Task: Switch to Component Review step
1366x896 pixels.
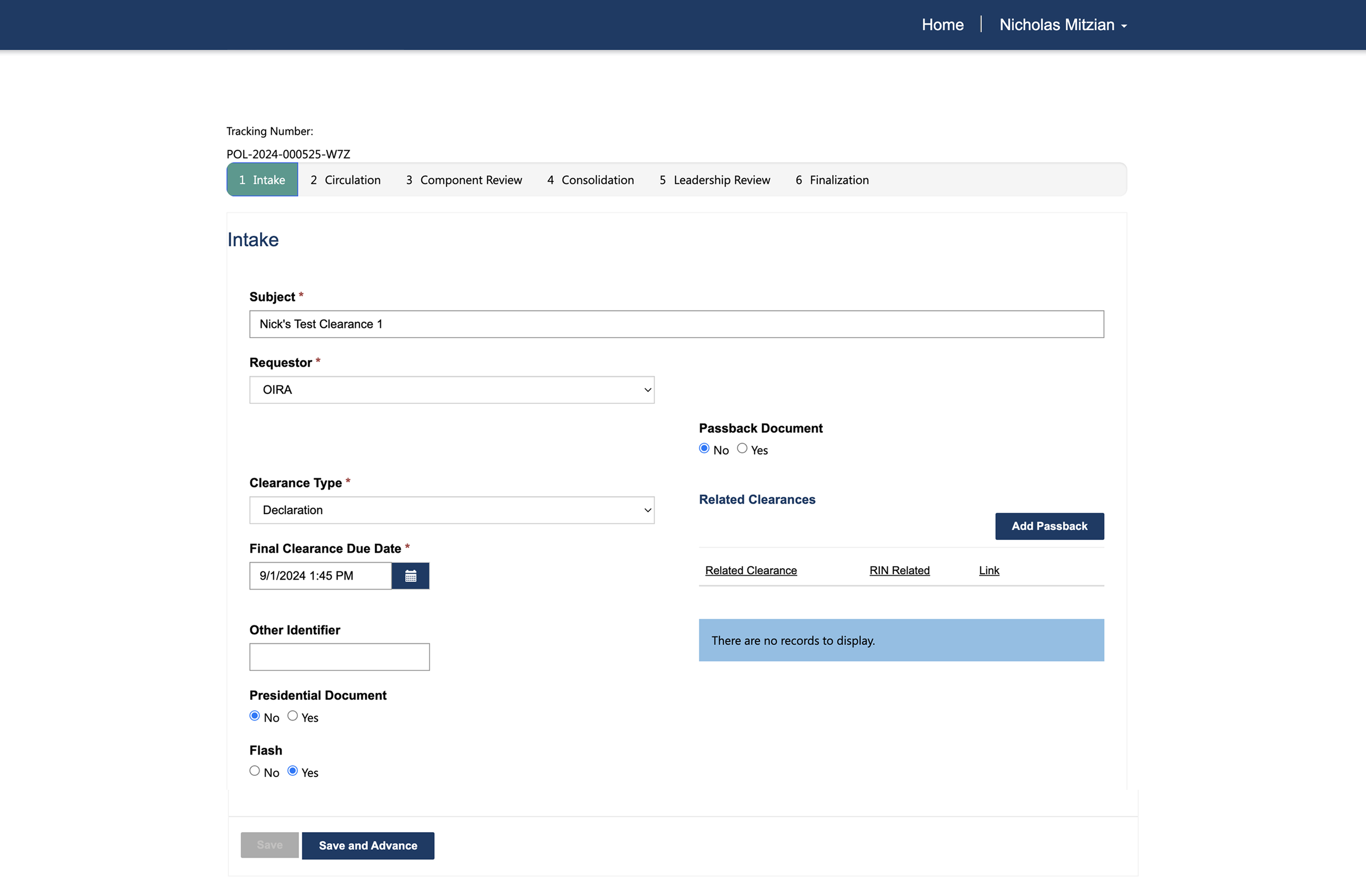Action: pyautogui.click(x=464, y=180)
